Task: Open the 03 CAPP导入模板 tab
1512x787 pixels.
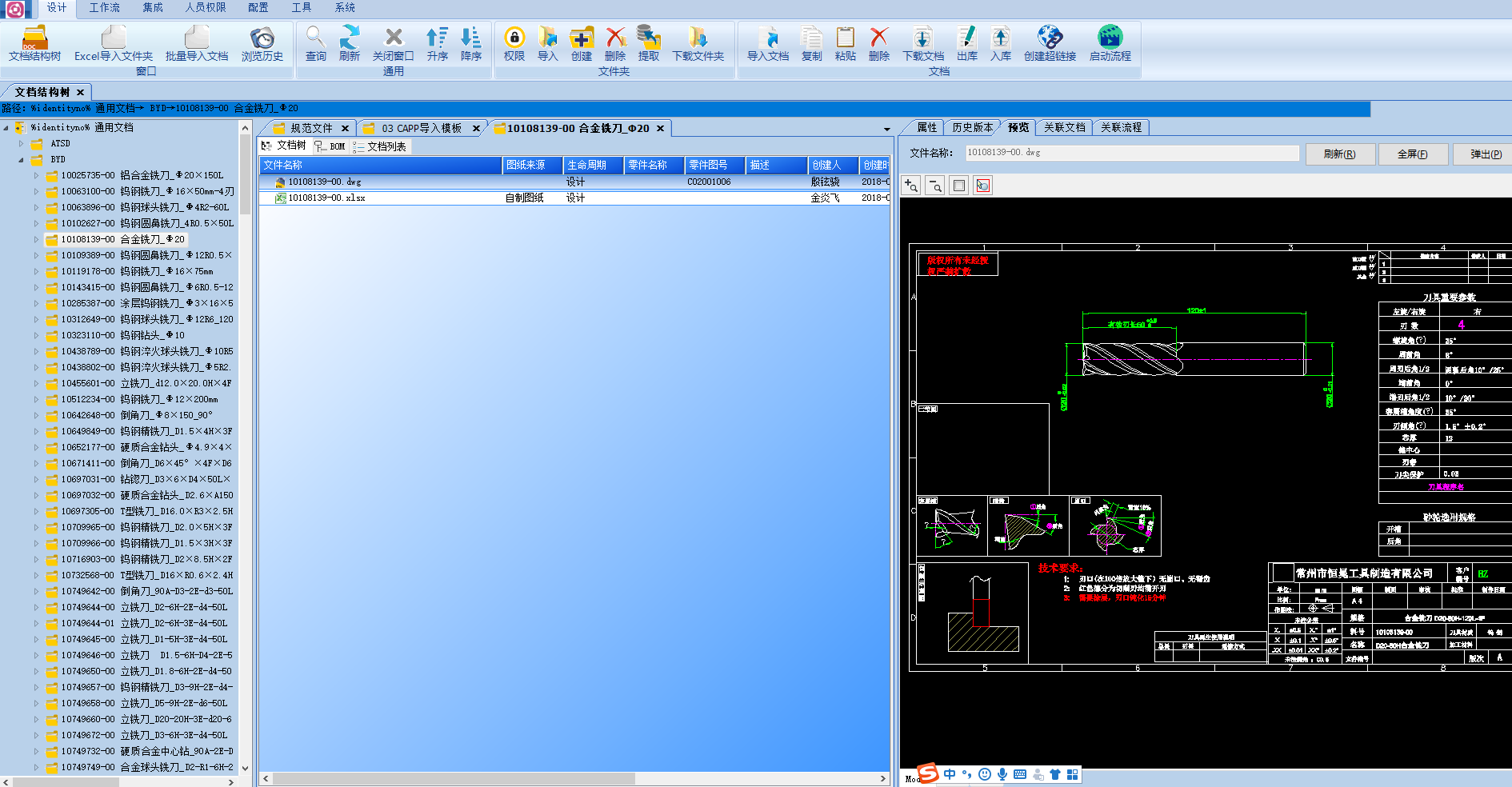Action: click(421, 128)
